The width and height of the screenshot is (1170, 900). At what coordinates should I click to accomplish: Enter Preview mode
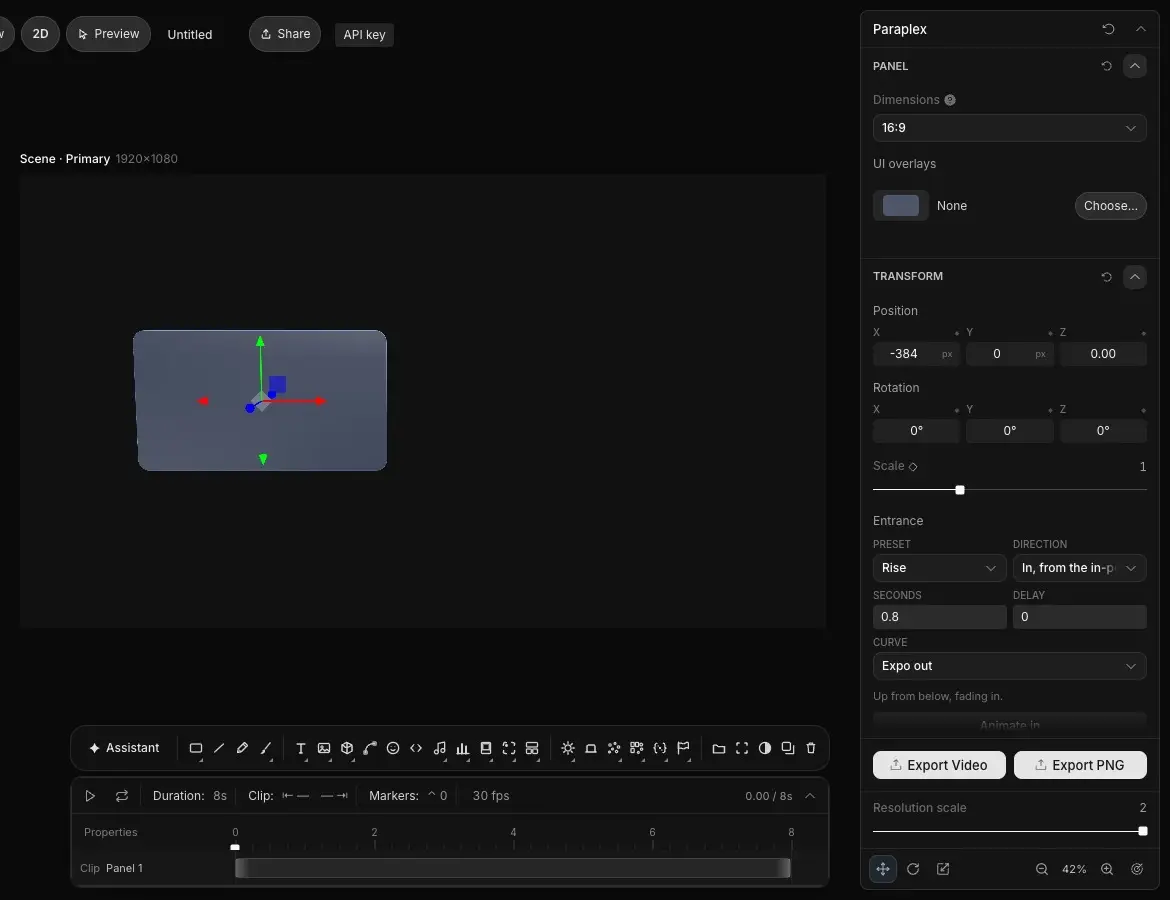[x=108, y=34]
